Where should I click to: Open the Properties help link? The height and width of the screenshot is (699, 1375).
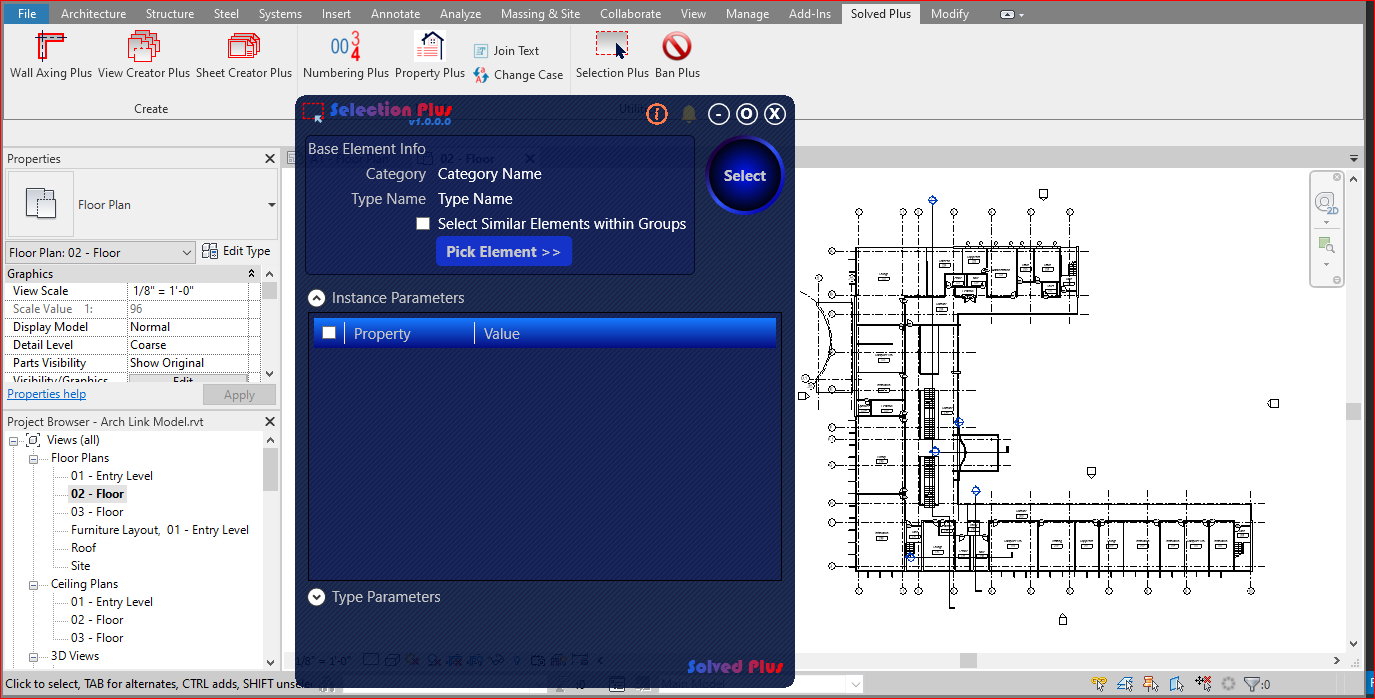pos(47,394)
